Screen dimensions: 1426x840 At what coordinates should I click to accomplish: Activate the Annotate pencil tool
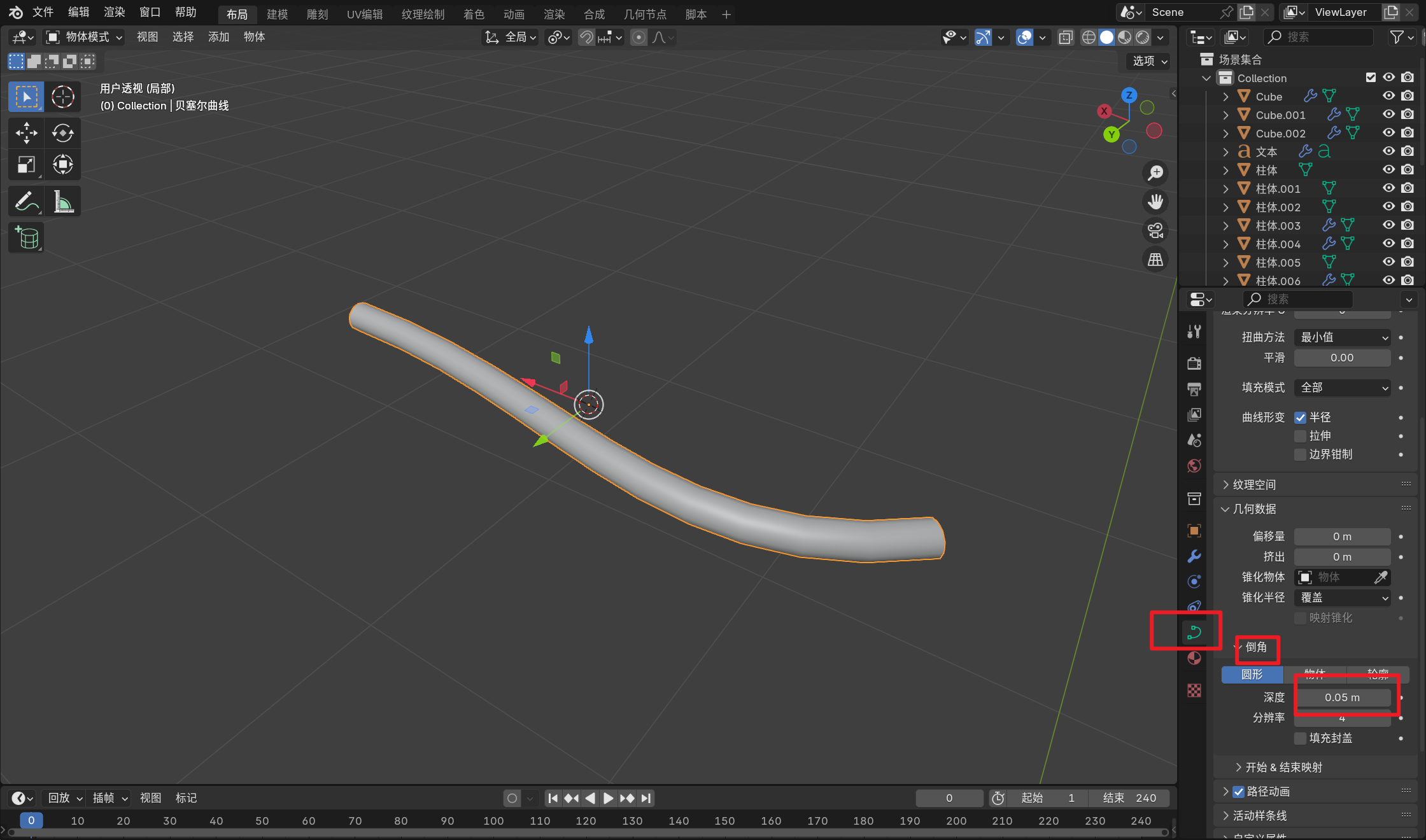click(x=26, y=202)
